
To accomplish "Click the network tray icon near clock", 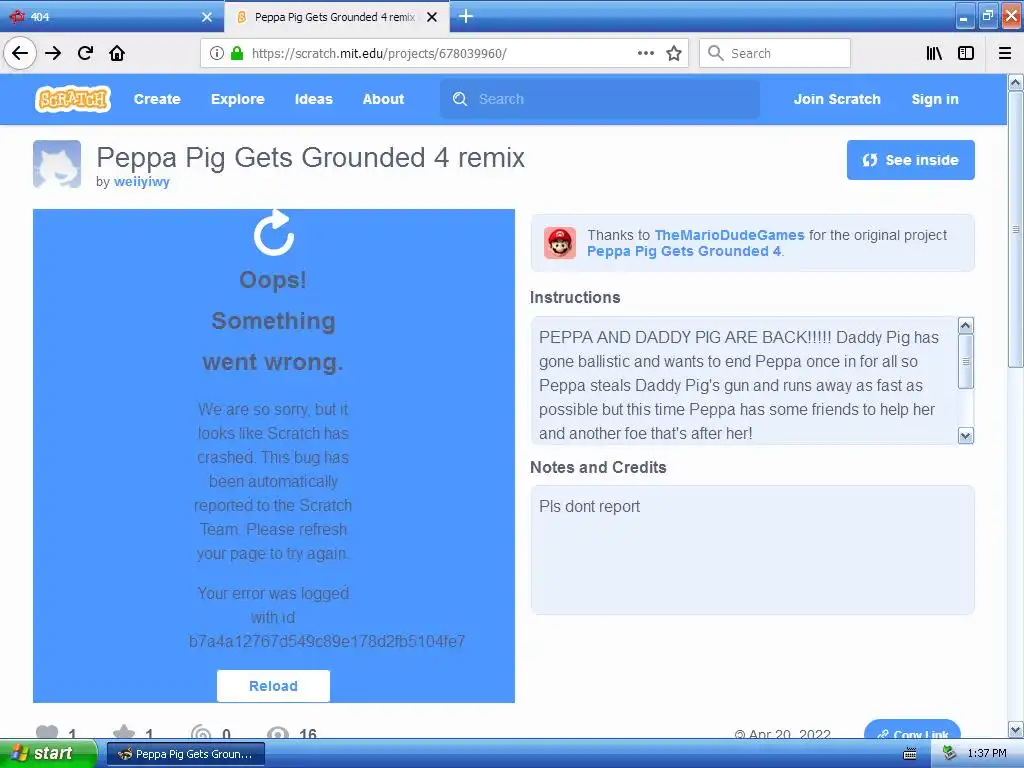I will click(949, 754).
